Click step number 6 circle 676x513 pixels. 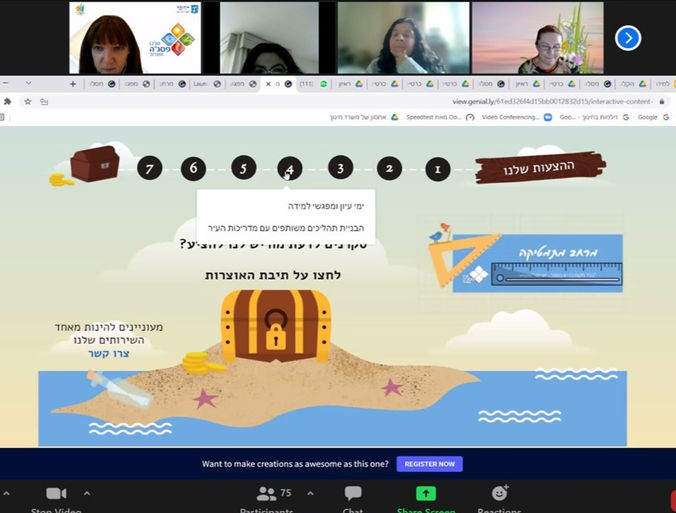pos(194,169)
